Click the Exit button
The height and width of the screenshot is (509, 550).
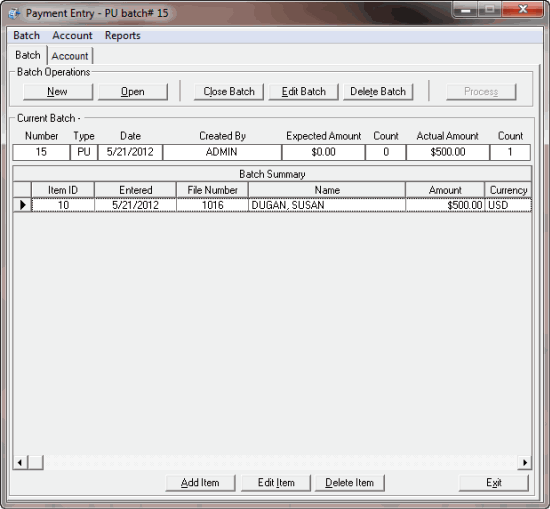point(494,483)
